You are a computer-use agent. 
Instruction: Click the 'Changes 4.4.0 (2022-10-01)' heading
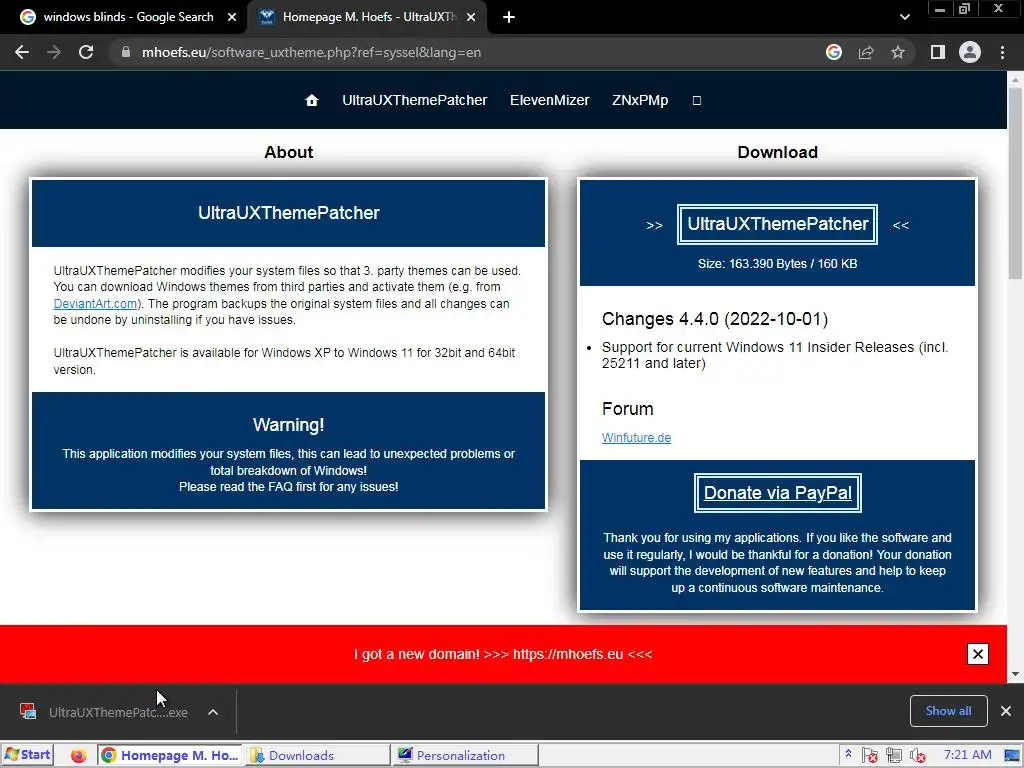tap(714, 319)
